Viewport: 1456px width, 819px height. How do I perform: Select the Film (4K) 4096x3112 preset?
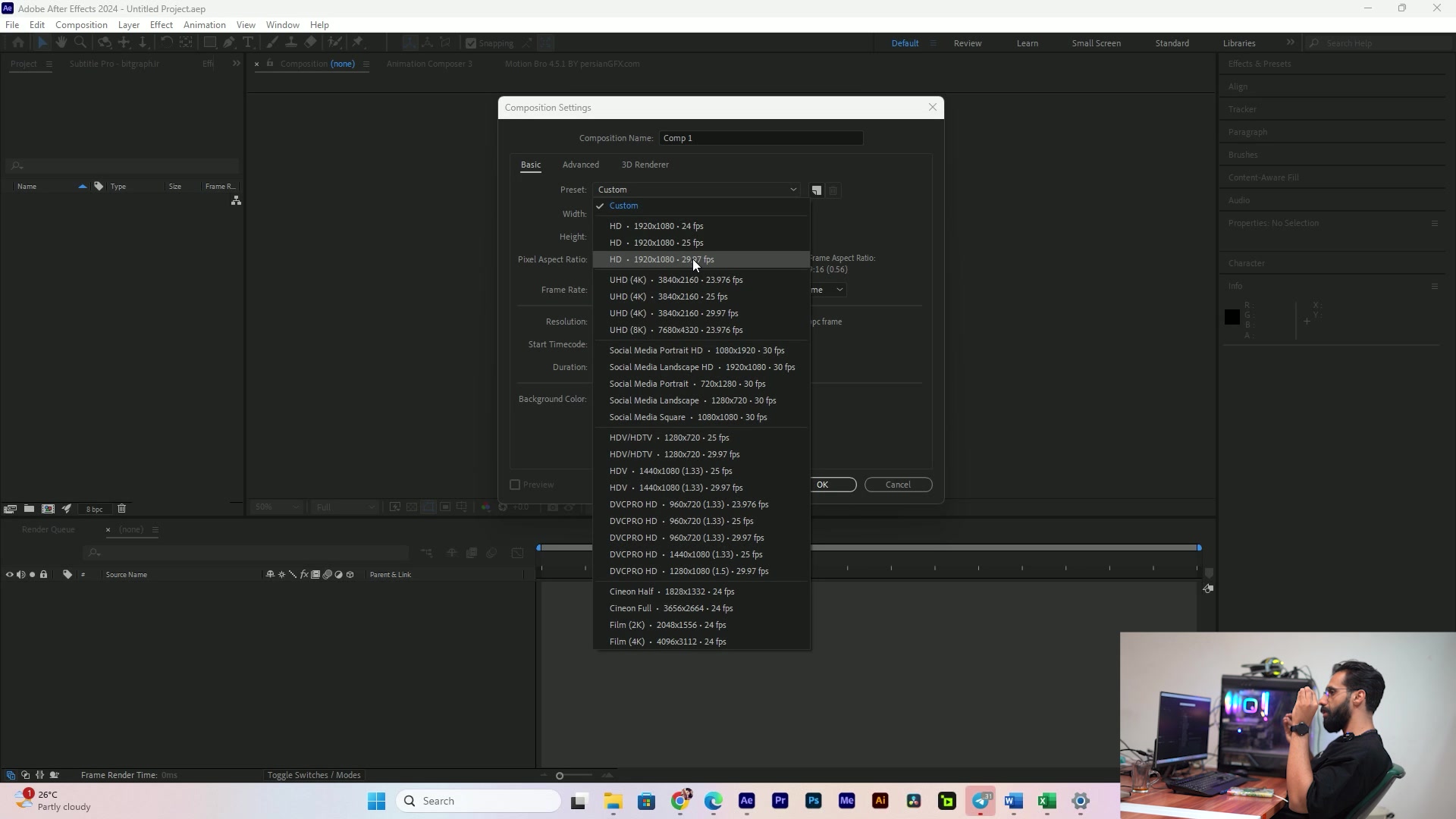click(x=667, y=642)
